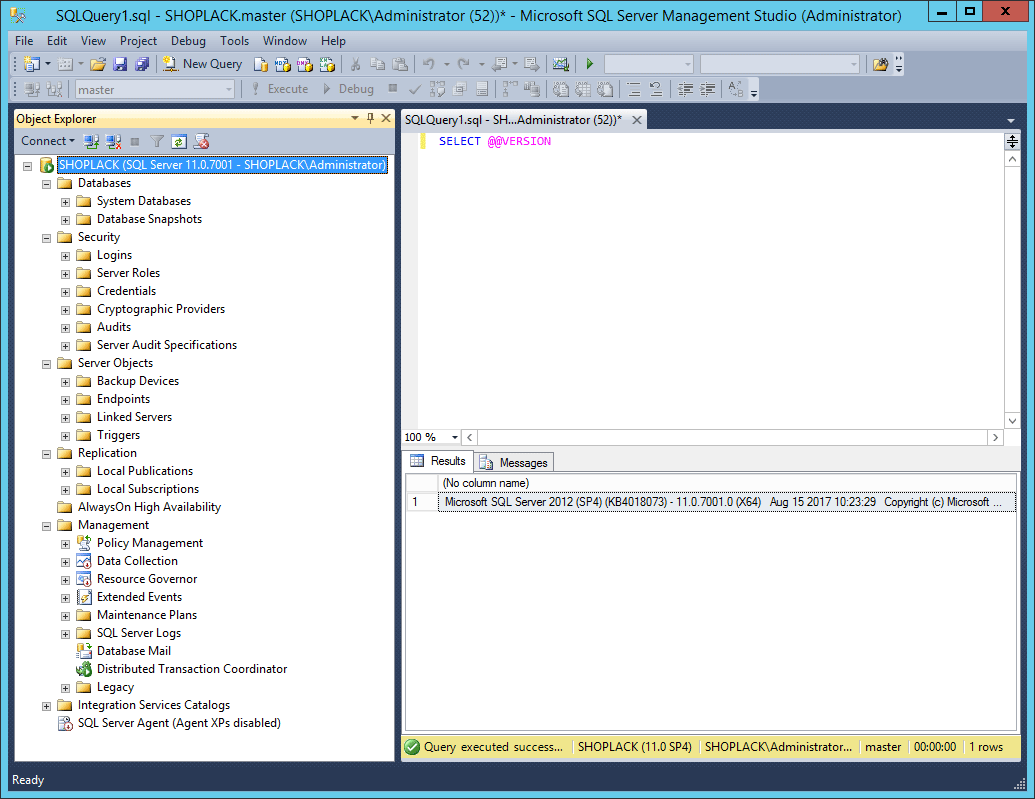This screenshot has height=799, width=1035.
Task: Select the AlwaysOn High Availability folder
Action: tap(149, 507)
